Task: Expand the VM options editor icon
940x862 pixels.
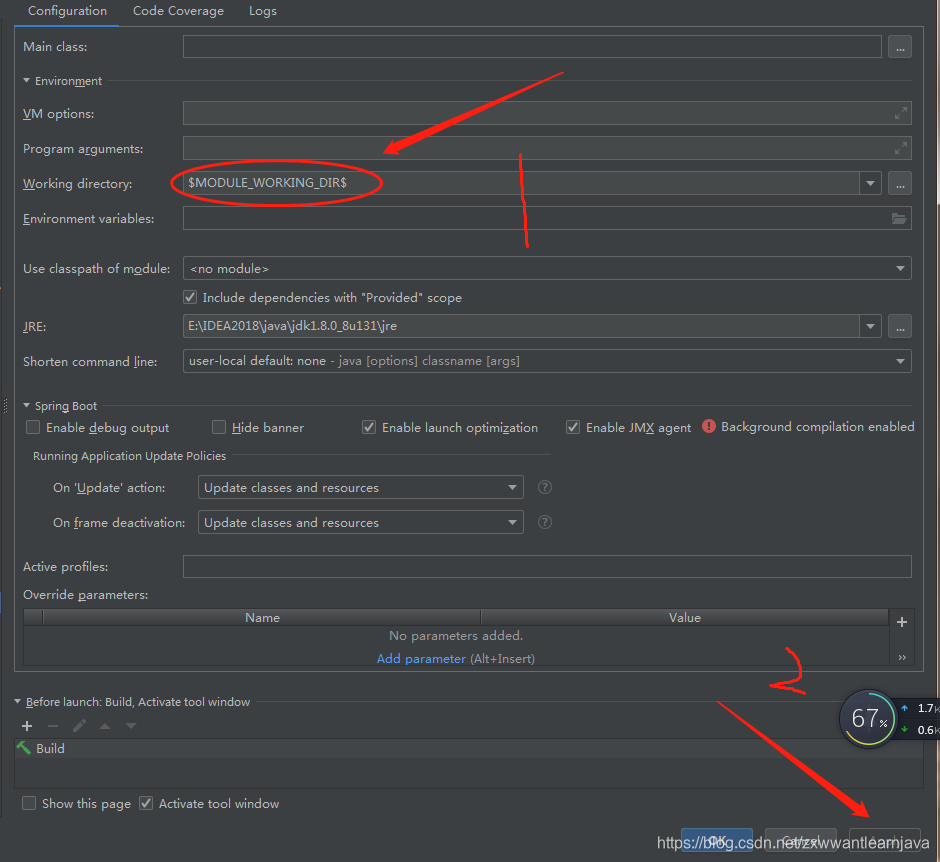Action: (900, 113)
